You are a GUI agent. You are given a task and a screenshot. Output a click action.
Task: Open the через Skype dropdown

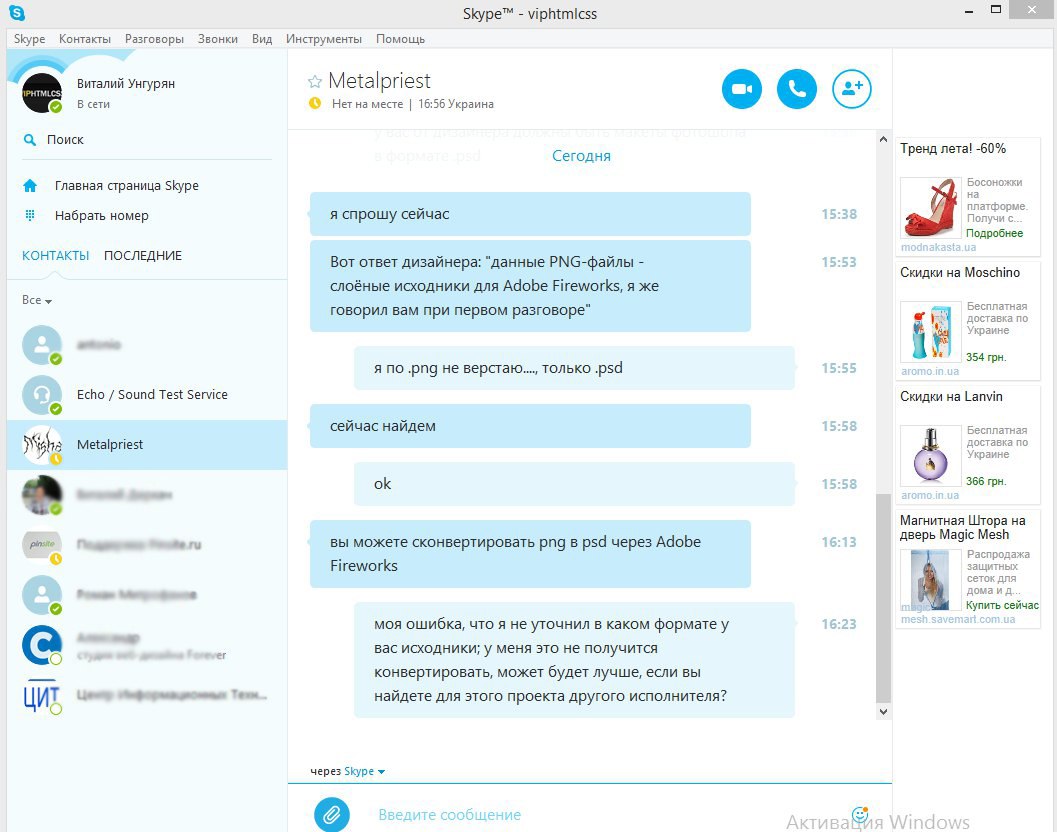(365, 771)
